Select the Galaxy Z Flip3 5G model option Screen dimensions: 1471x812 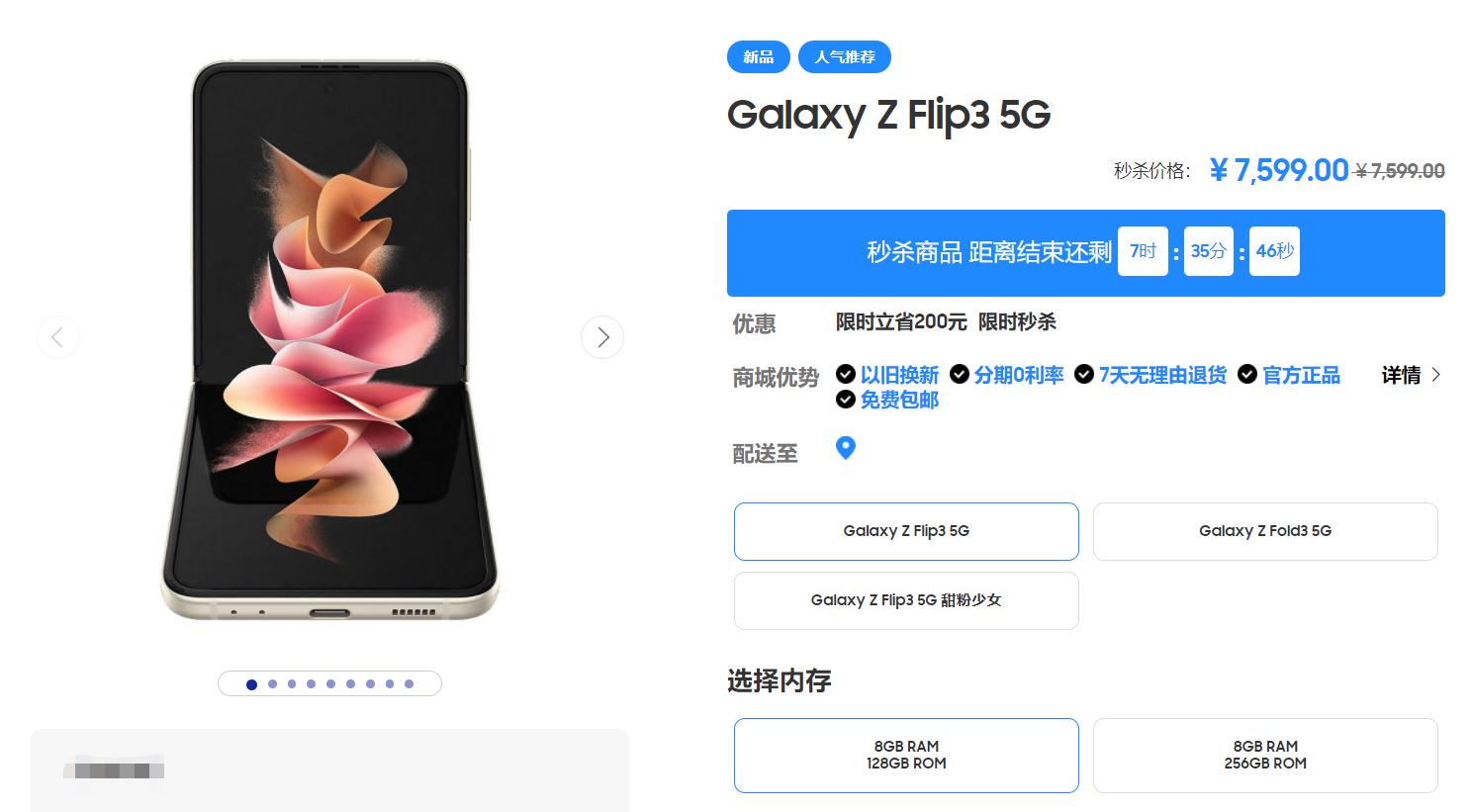click(x=906, y=531)
